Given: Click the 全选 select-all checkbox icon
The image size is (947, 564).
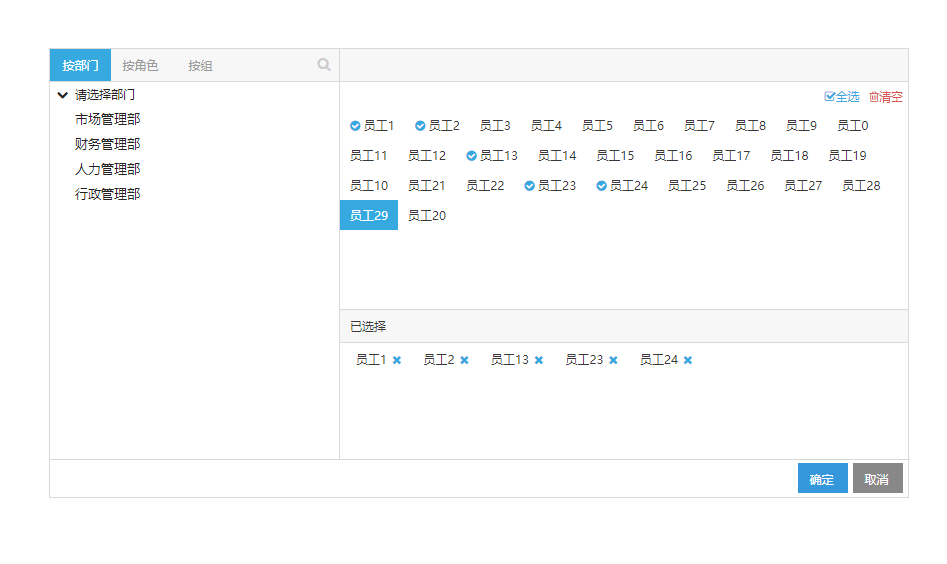Looking at the screenshot, I should pyautogui.click(x=829, y=97).
